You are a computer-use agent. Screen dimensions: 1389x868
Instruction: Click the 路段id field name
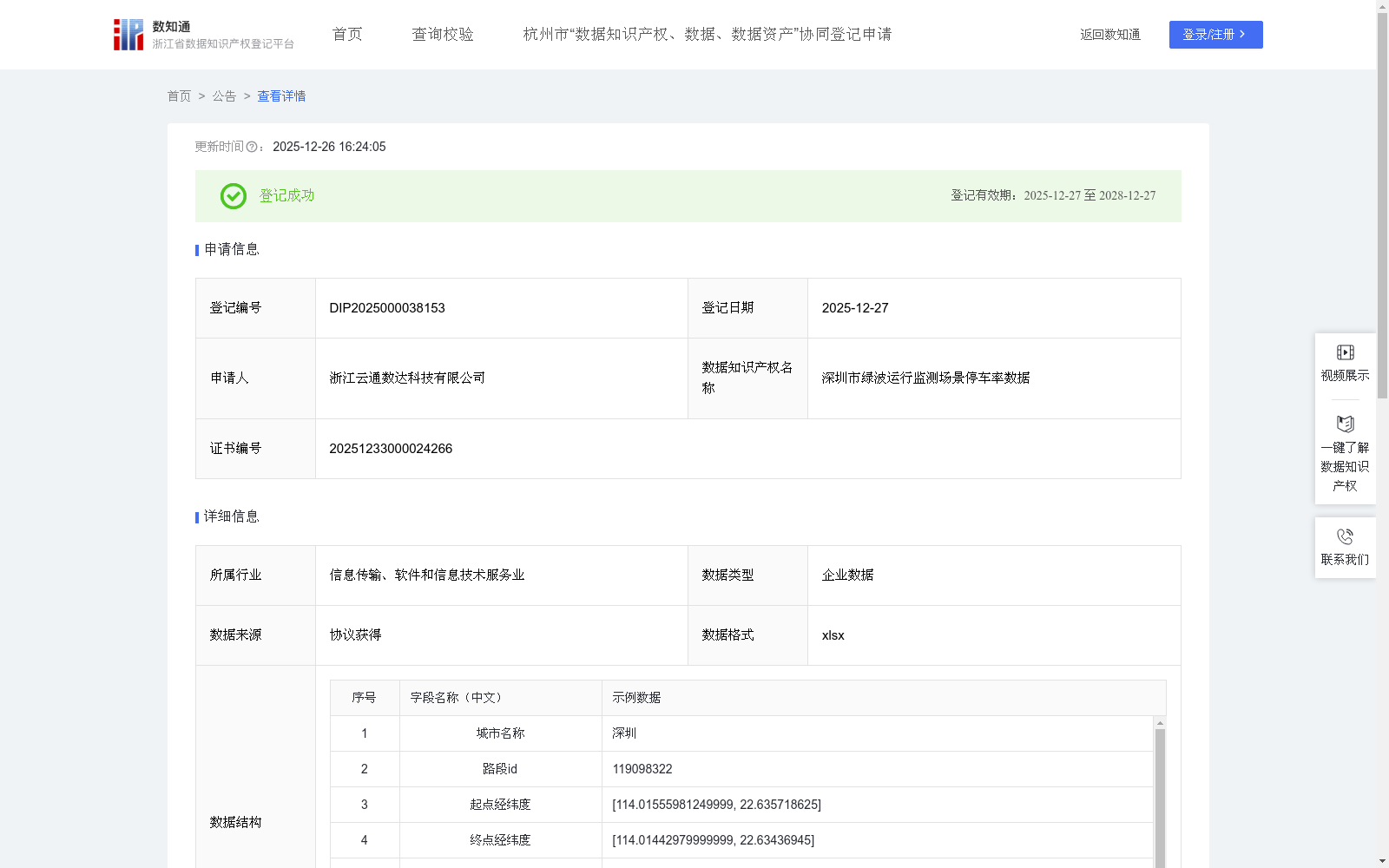click(x=500, y=769)
